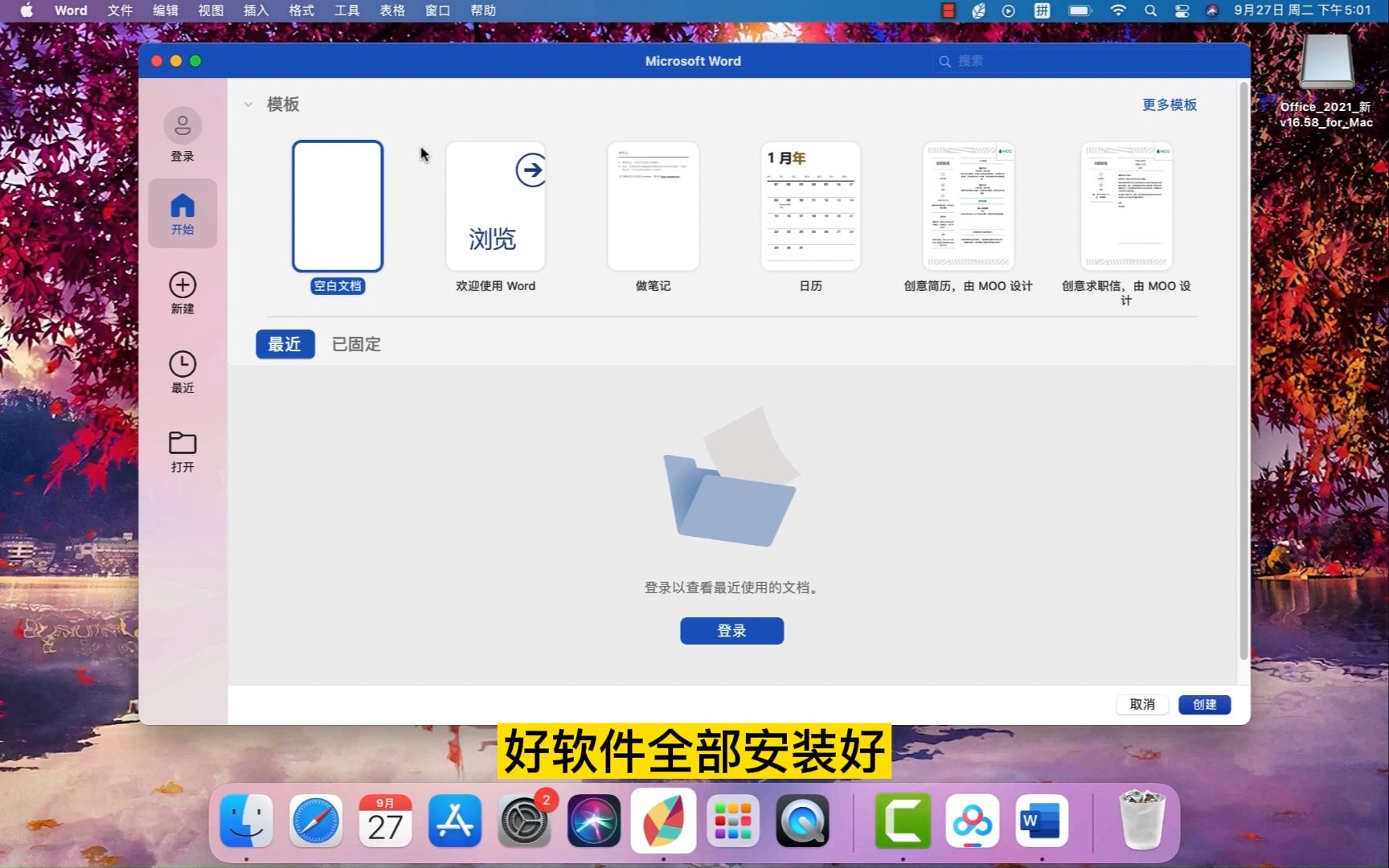Click the Wi-Fi status icon in menu bar
The width and height of the screenshot is (1389, 868).
coord(1118,10)
